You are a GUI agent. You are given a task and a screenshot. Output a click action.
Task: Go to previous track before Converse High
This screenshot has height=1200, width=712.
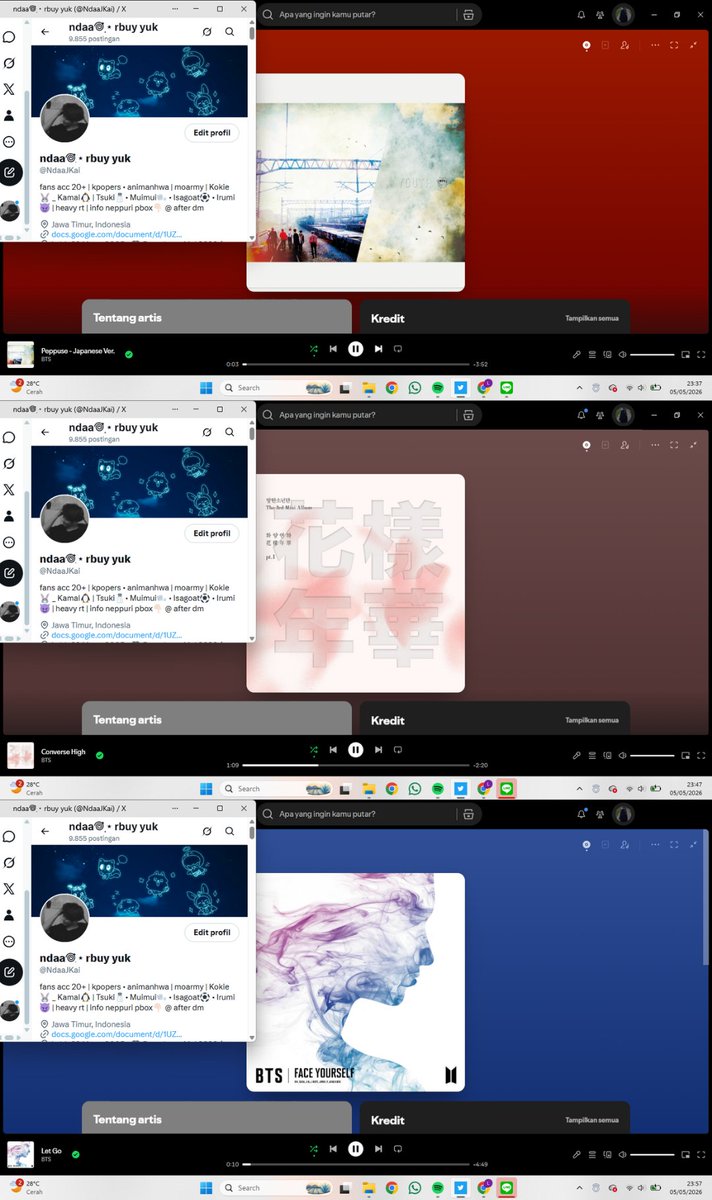click(x=333, y=749)
